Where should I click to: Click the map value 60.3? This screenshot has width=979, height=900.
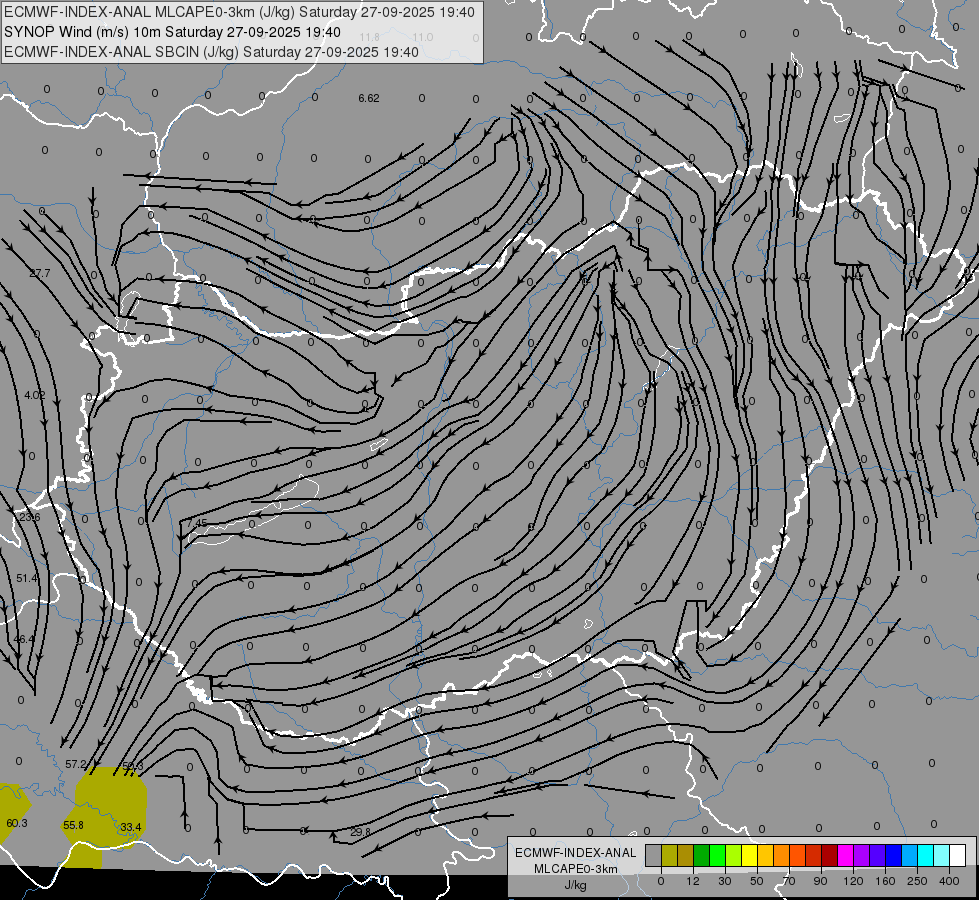pyautogui.click(x=17, y=823)
